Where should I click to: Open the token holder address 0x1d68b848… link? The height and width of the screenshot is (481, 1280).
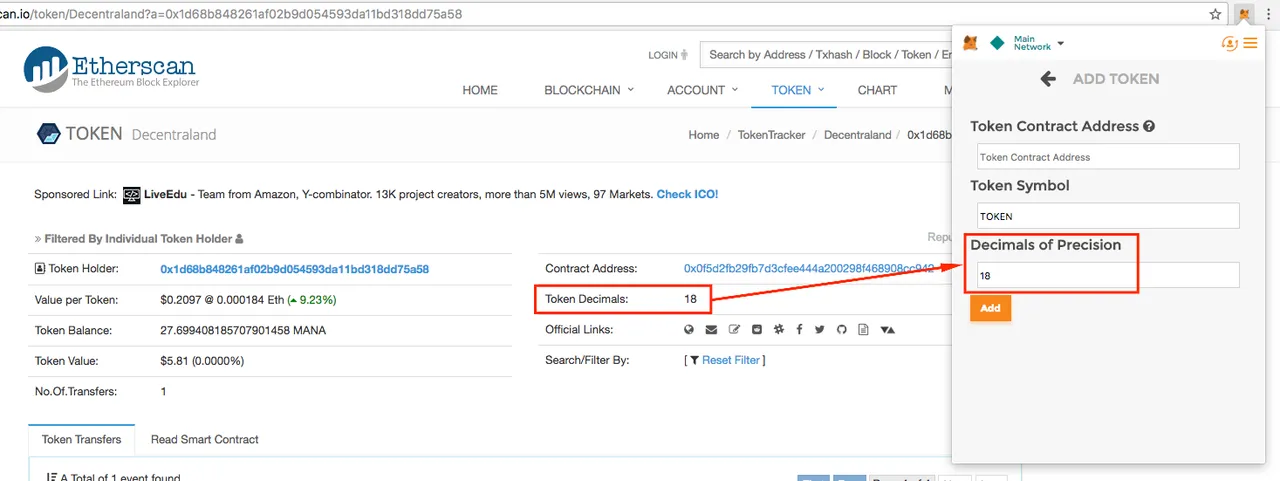[x=295, y=269]
